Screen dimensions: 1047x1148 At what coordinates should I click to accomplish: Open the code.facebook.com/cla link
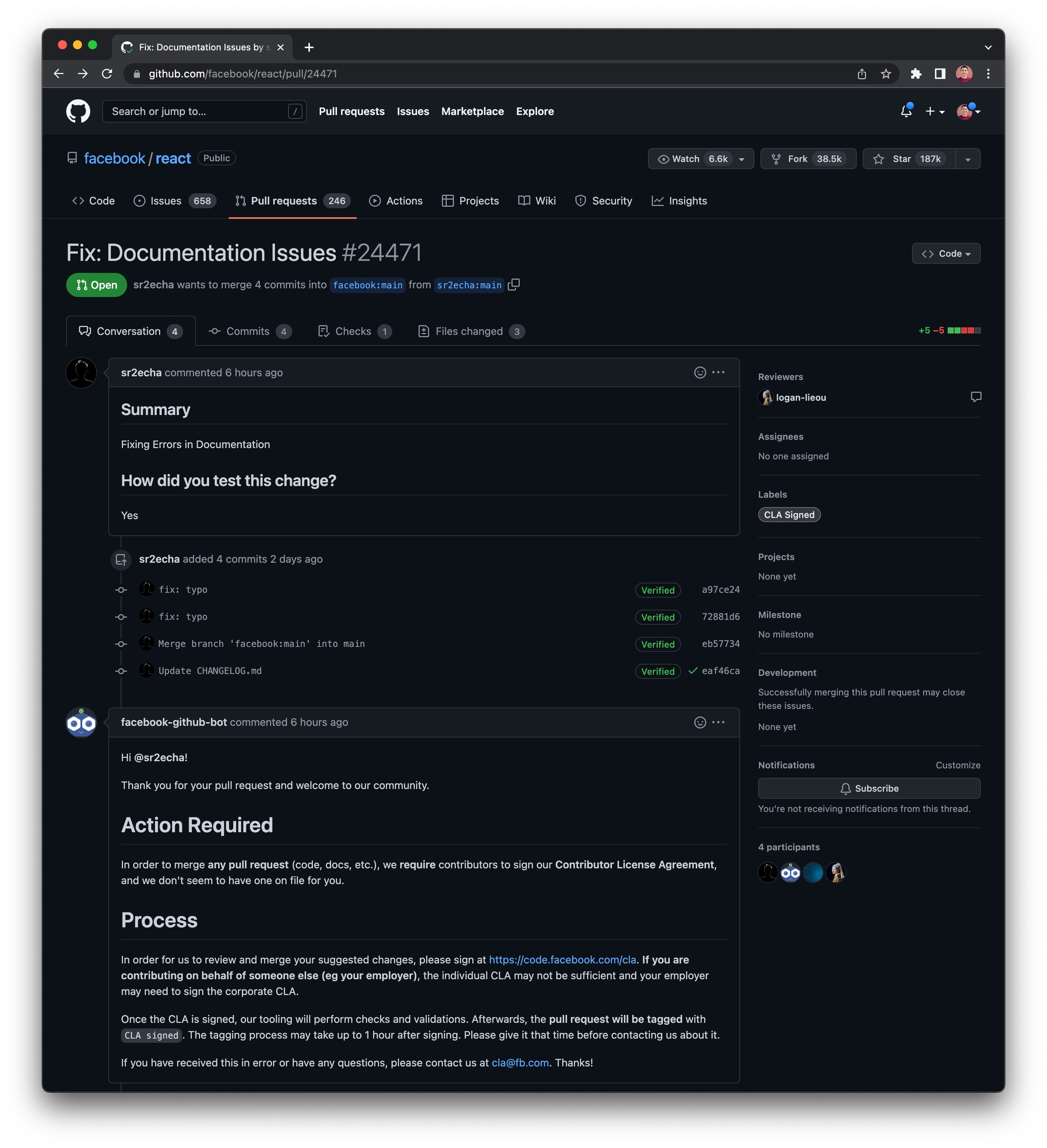pyautogui.click(x=562, y=960)
